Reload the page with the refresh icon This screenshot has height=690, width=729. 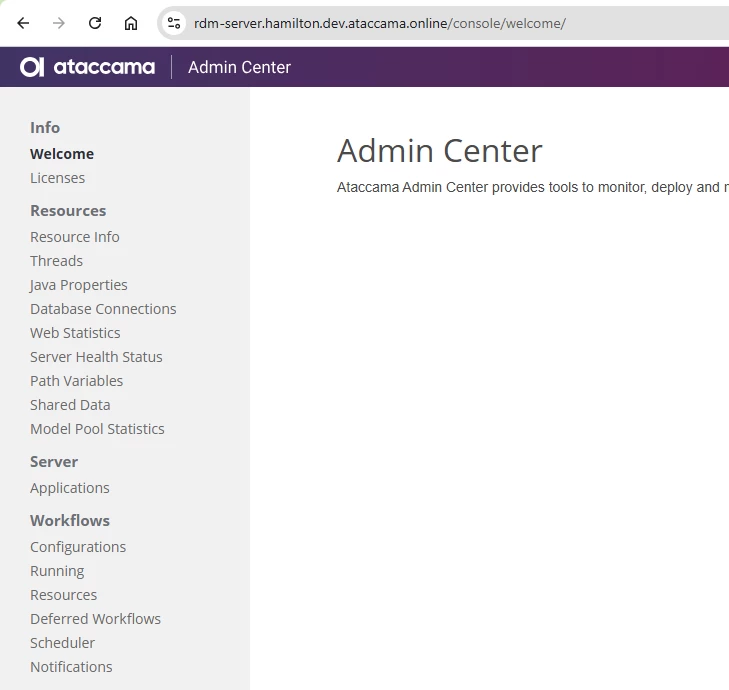click(95, 23)
